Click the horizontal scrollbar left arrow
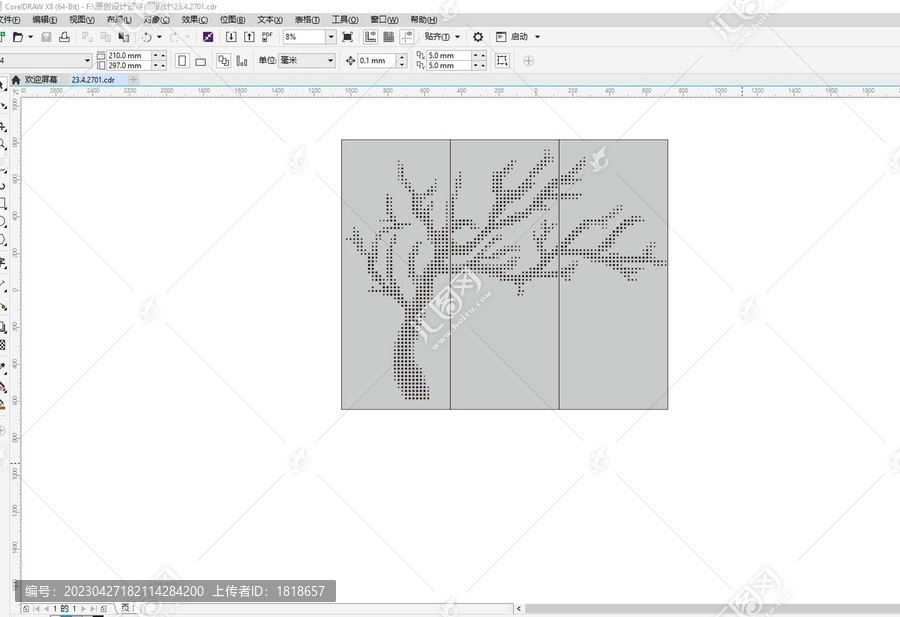 (519, 608)
